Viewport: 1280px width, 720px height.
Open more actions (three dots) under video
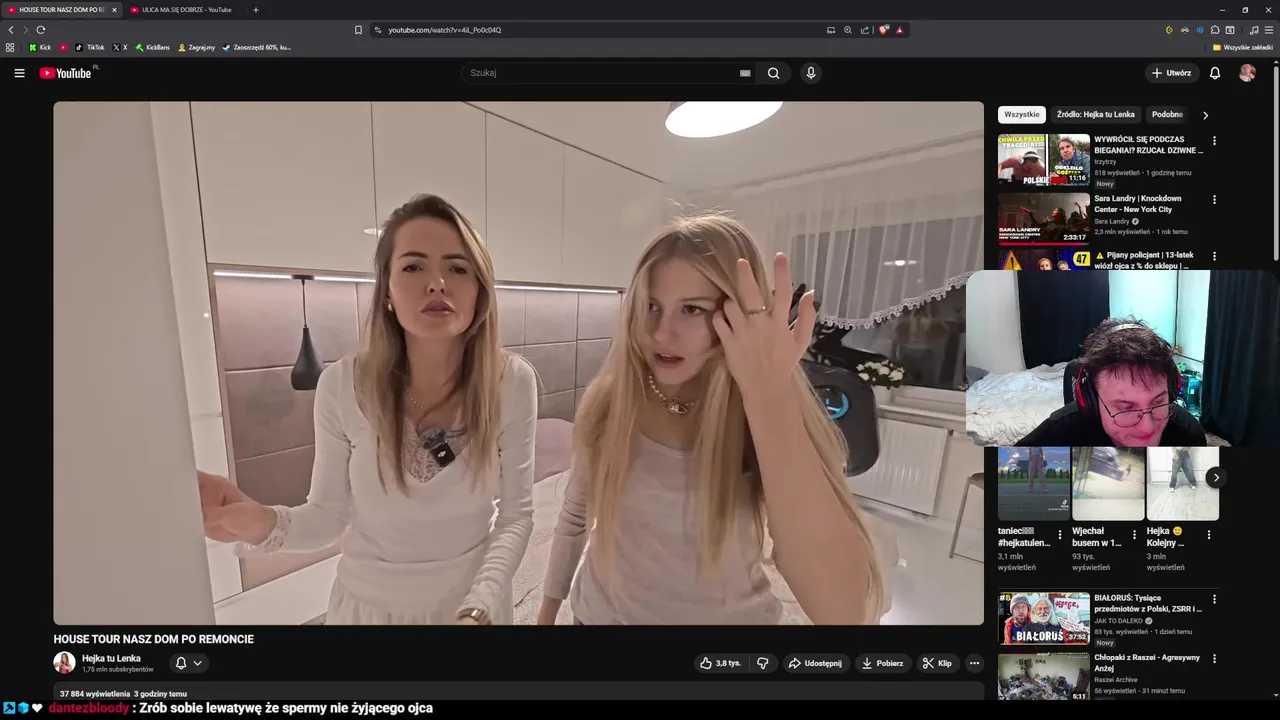pyautogui.click(x=974, y=663)
